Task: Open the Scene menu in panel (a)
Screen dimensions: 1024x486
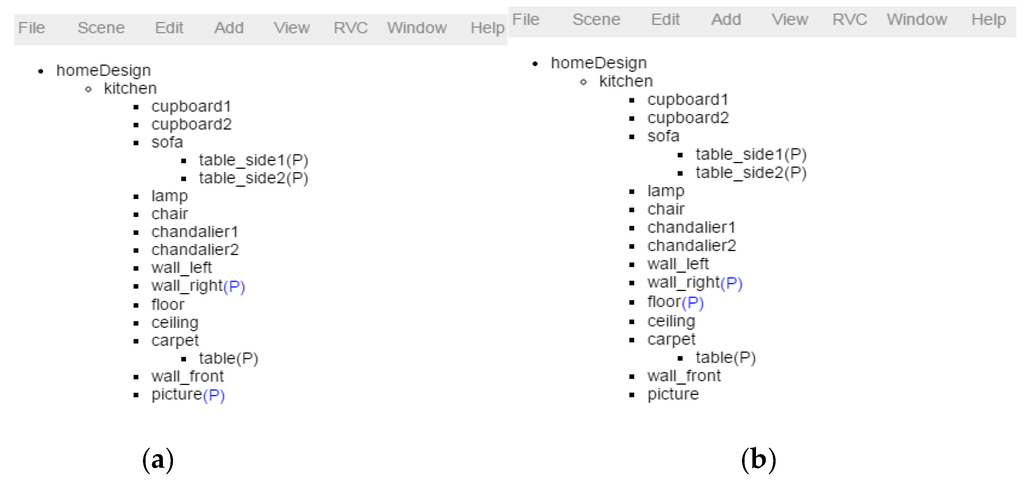Action: click(101, 28)
